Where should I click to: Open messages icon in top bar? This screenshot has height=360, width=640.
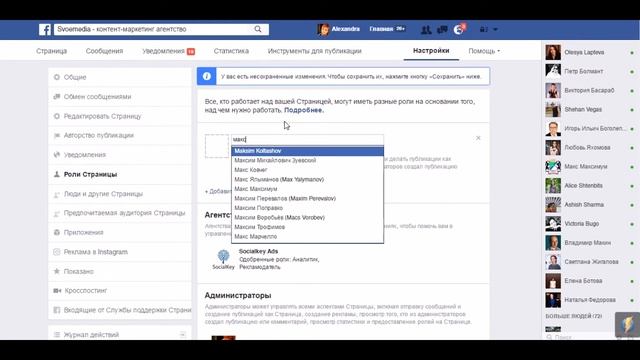coord(442,29)
